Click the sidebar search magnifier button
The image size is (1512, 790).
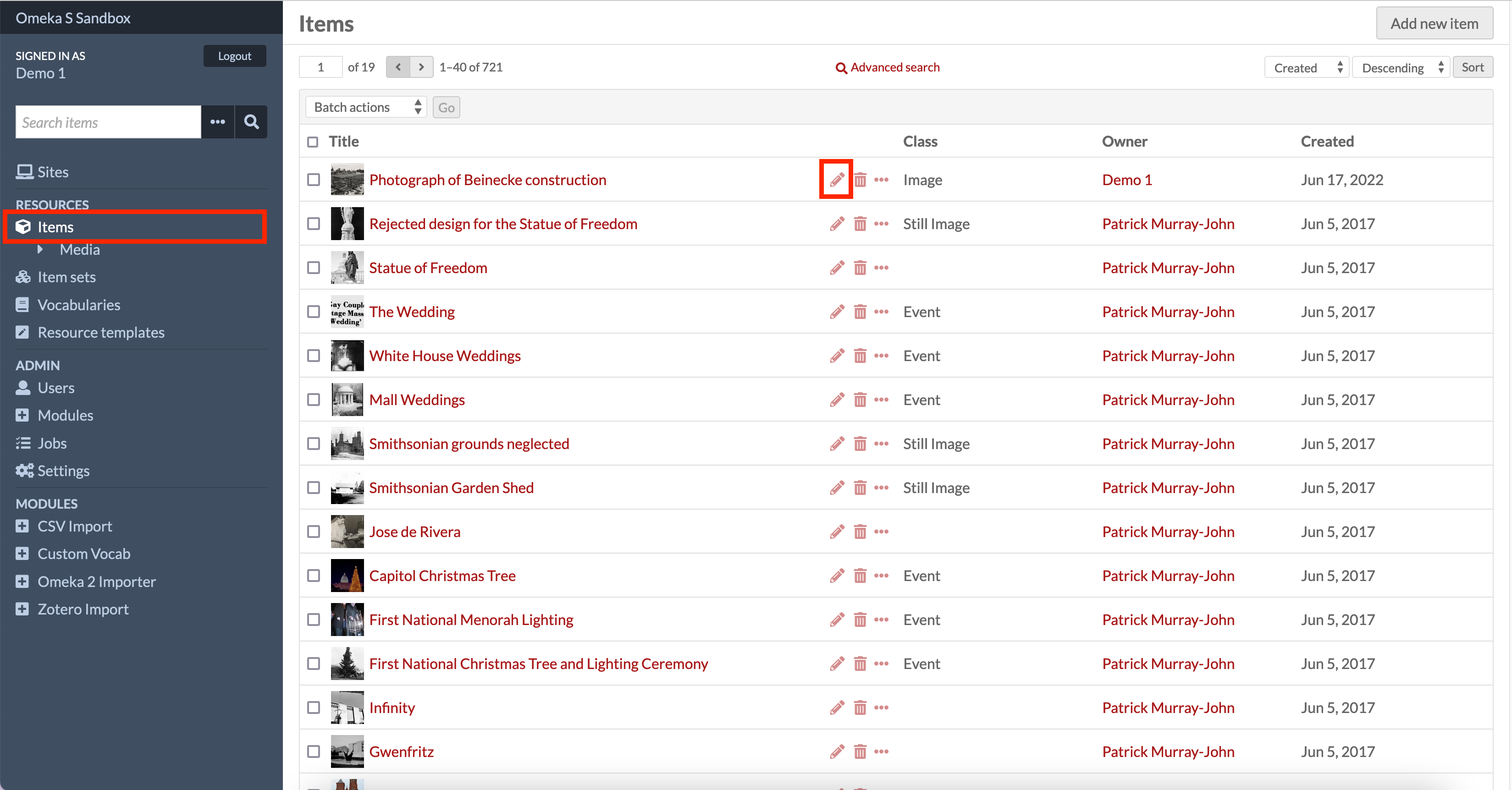(251, 122)
